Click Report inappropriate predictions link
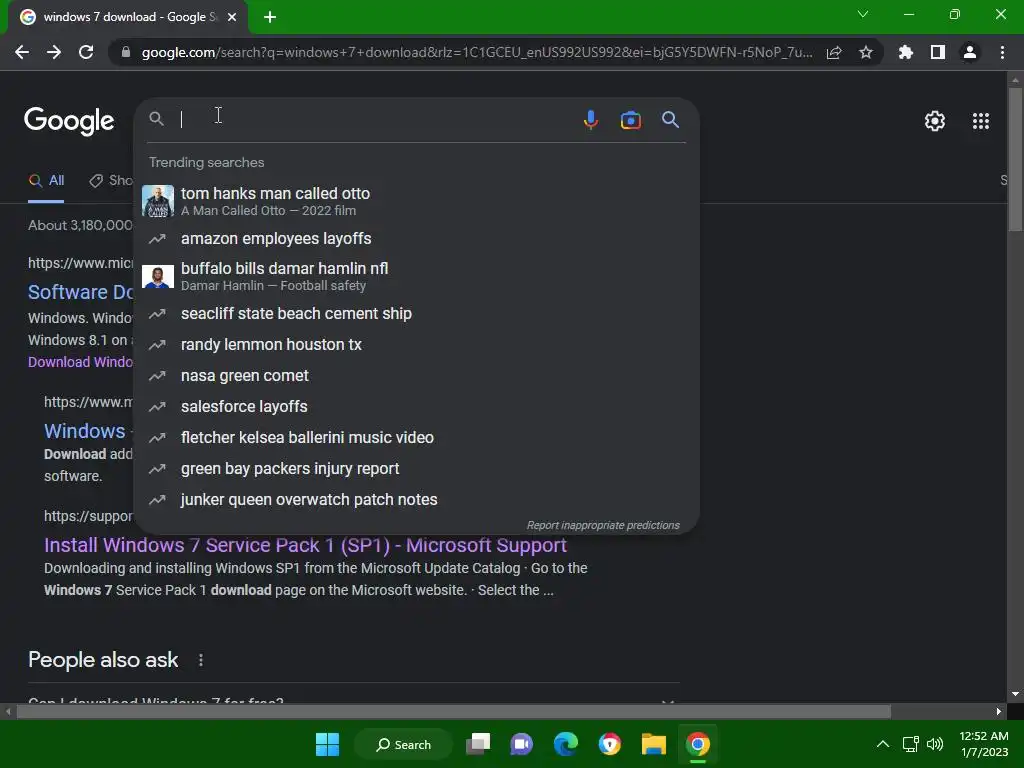Screen dimensions: 1024x768 click(x=603, y=525)
